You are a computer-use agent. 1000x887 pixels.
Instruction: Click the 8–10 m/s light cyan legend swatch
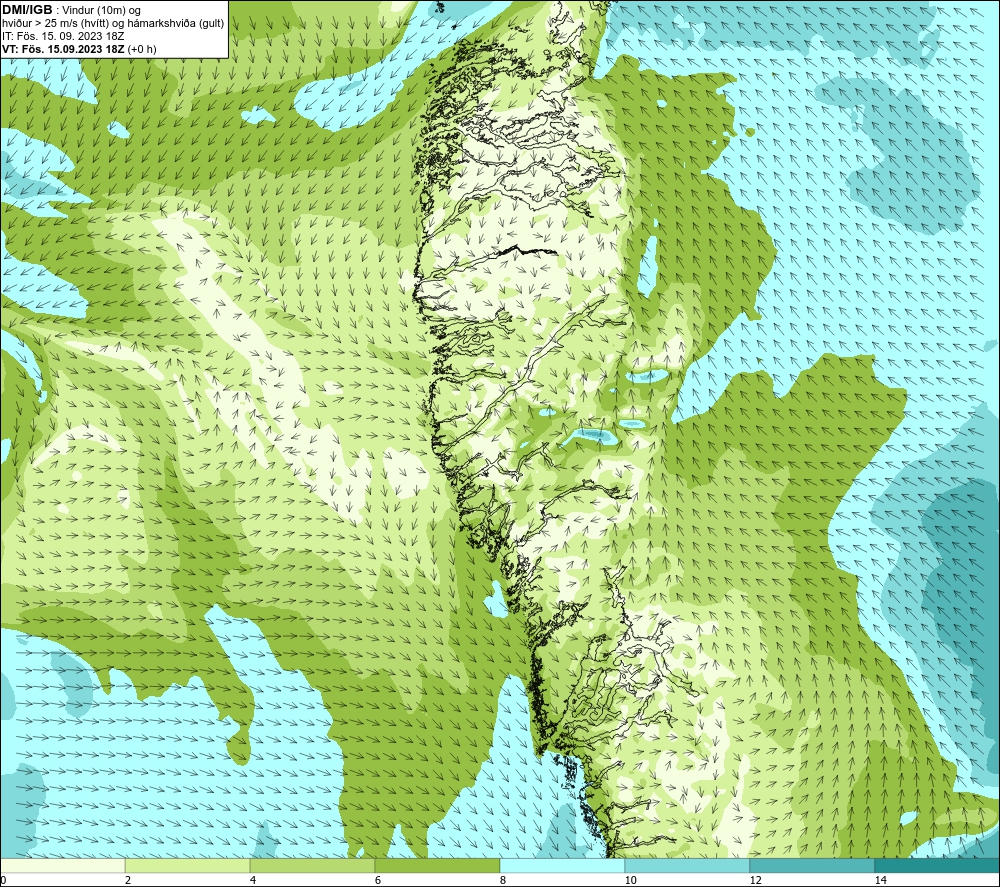[x=562, y=865]
